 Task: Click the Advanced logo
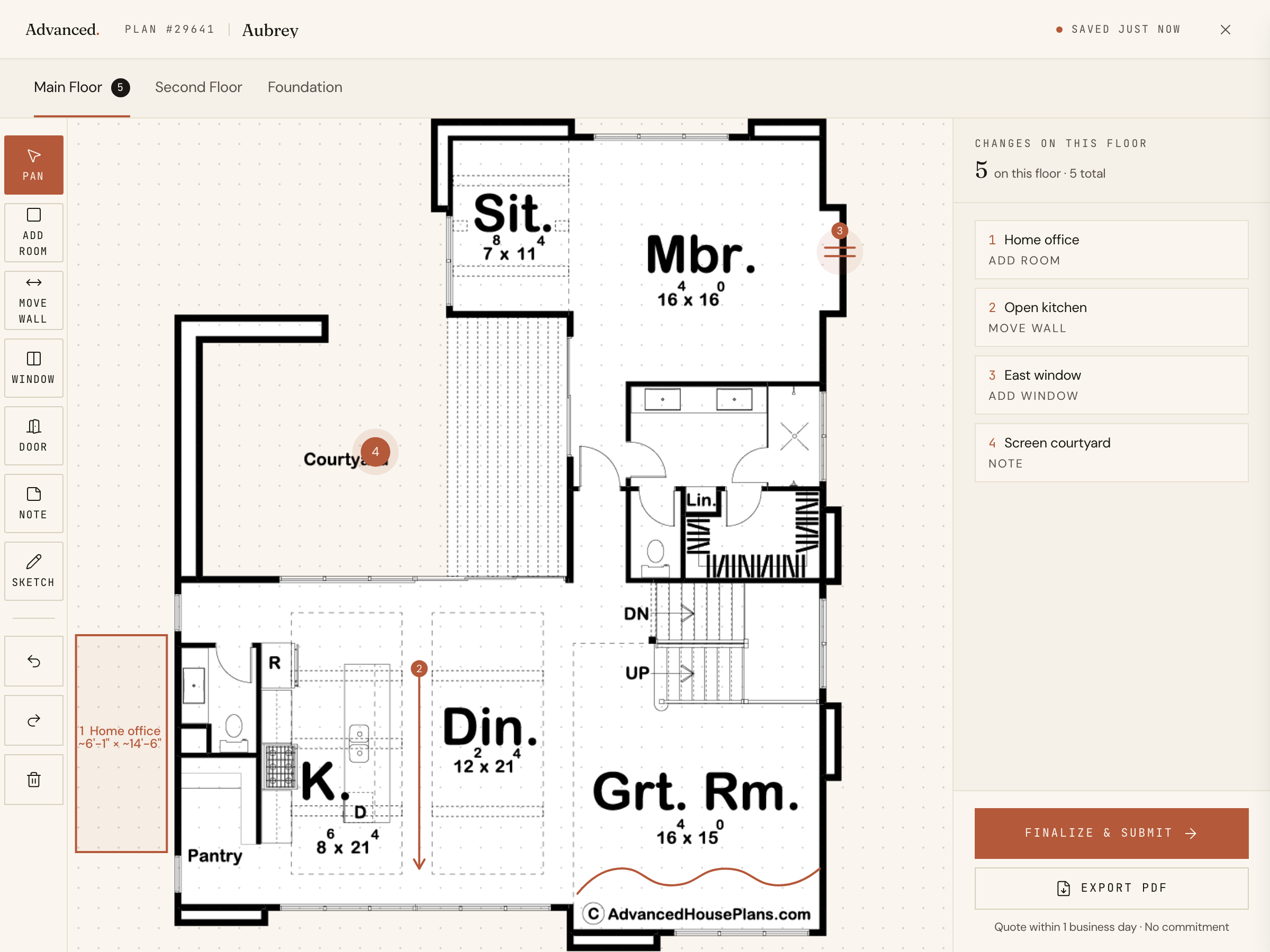[62, 29]
